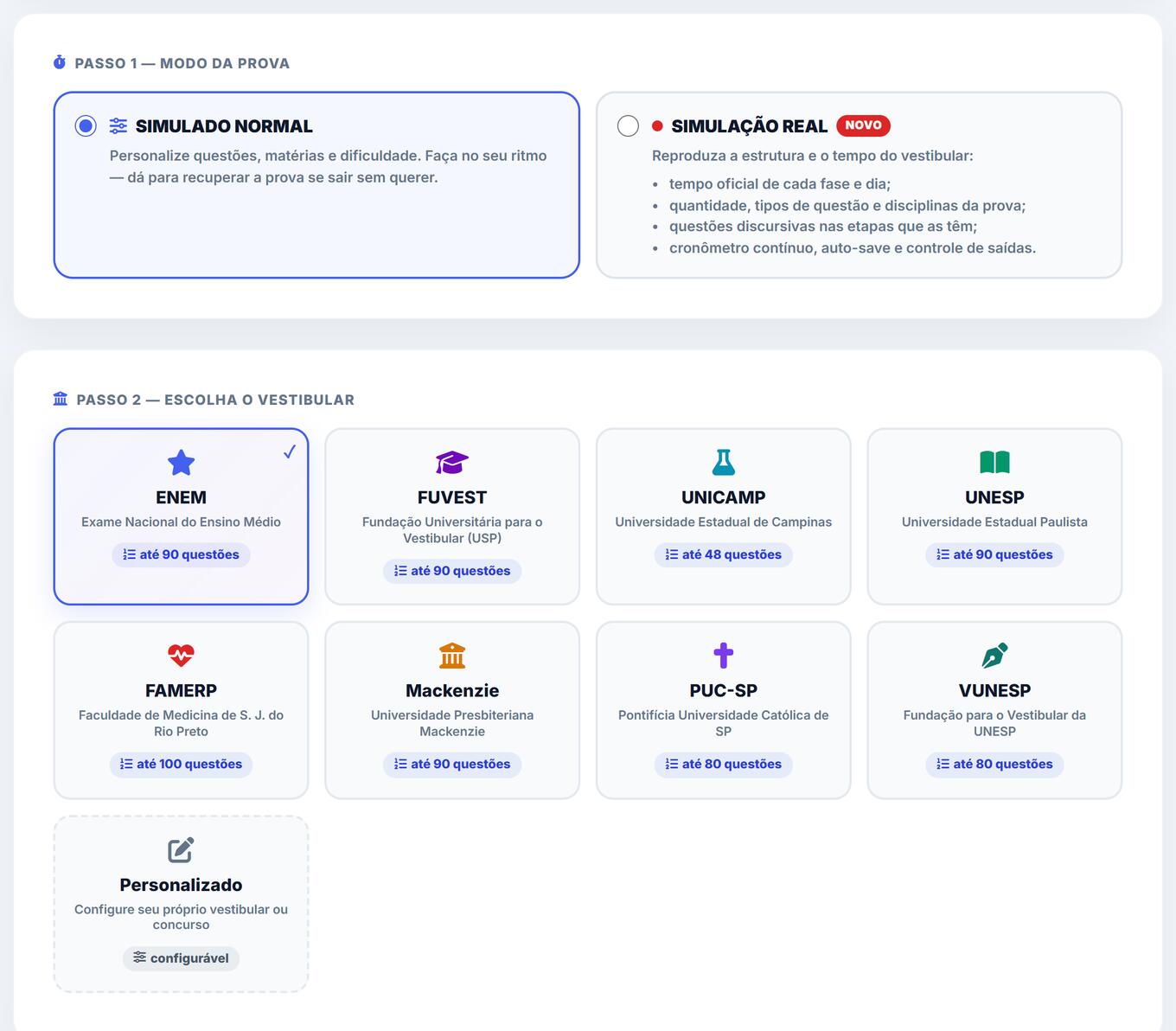Image resolution: width=1176 pixels, height=1031 pixels.
Task: Click 'Universidade Estadual Paulista' description
Action: 994,522
